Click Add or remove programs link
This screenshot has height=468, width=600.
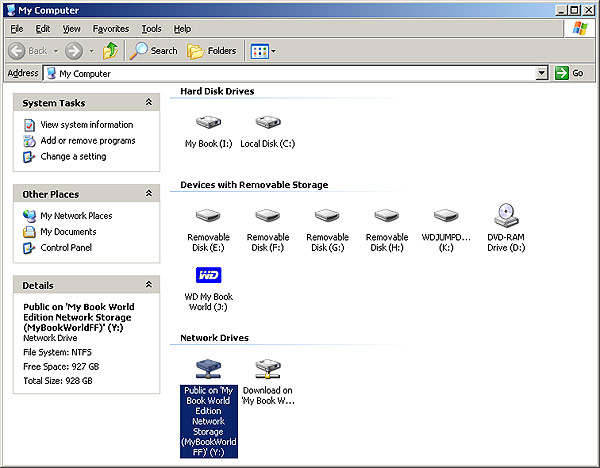tap(86, 141)
